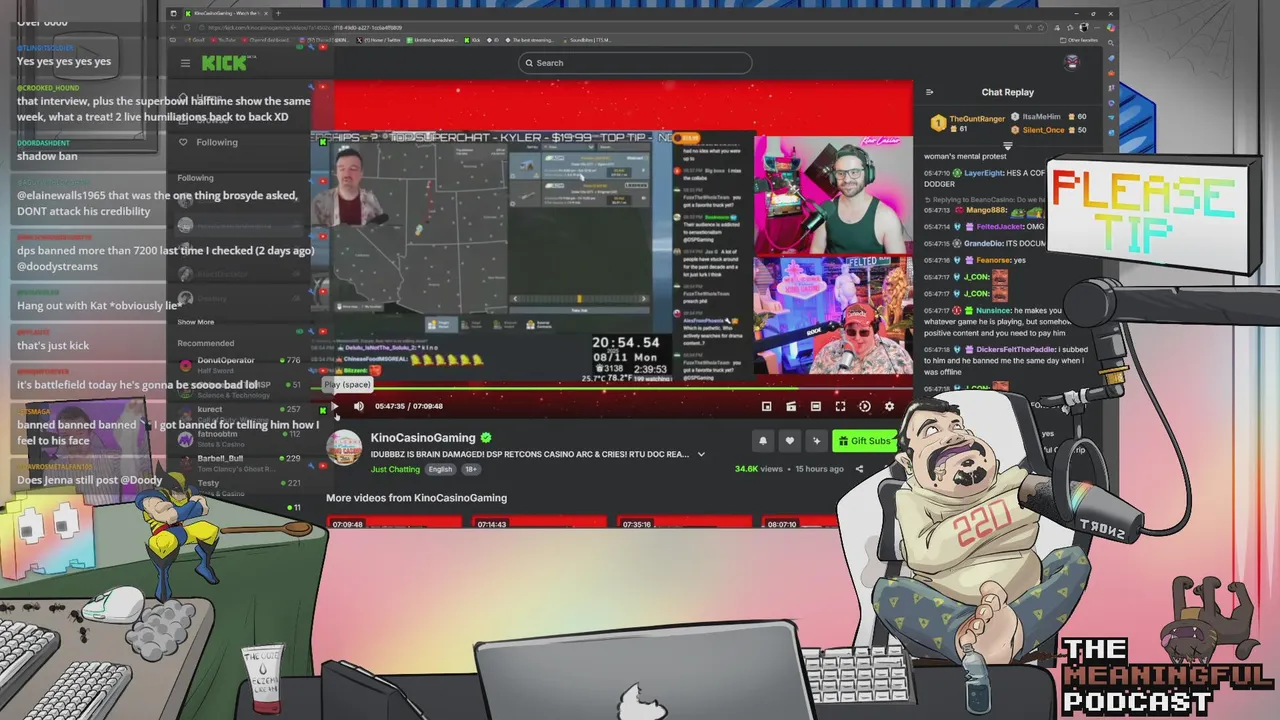Click chat username Nunsince
Image resolution: width=1280 pixels, height=720 pixels.
994,311
